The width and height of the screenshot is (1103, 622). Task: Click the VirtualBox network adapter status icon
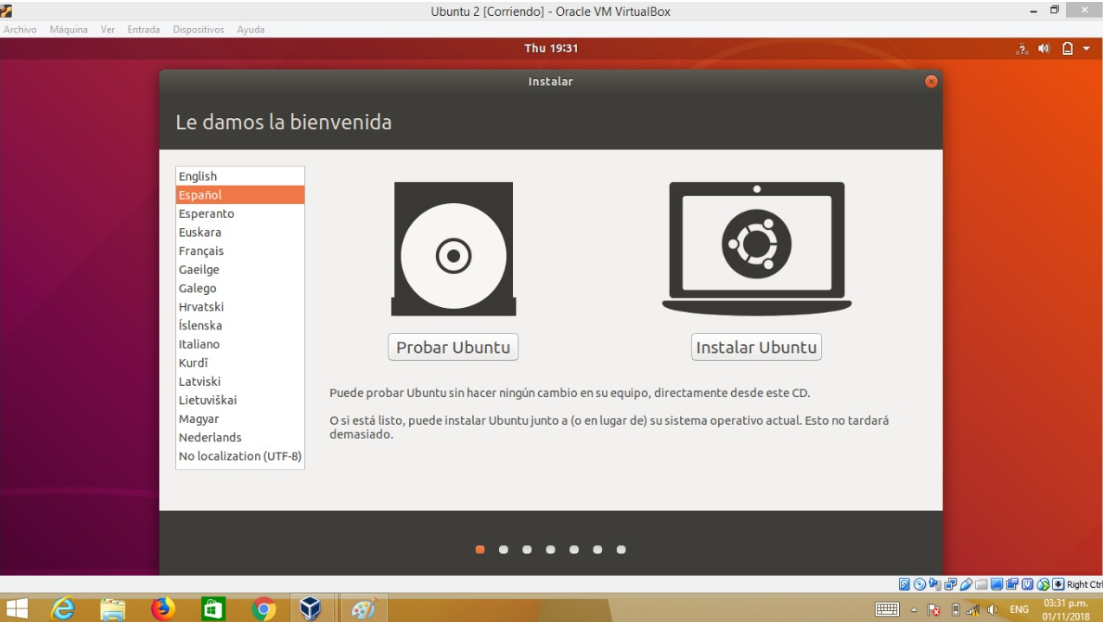pos(950,584)
